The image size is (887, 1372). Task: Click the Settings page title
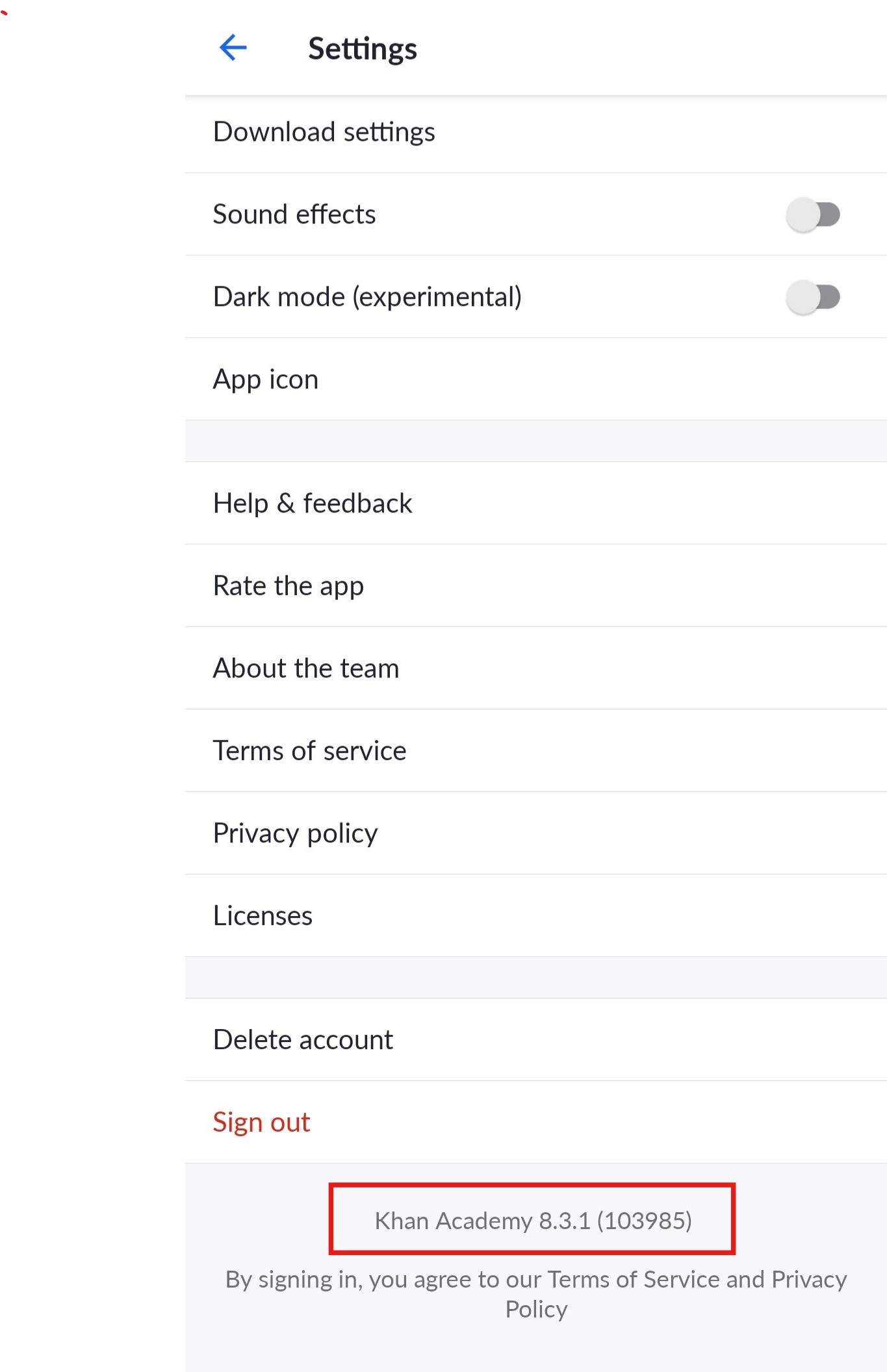pos(363,49)
